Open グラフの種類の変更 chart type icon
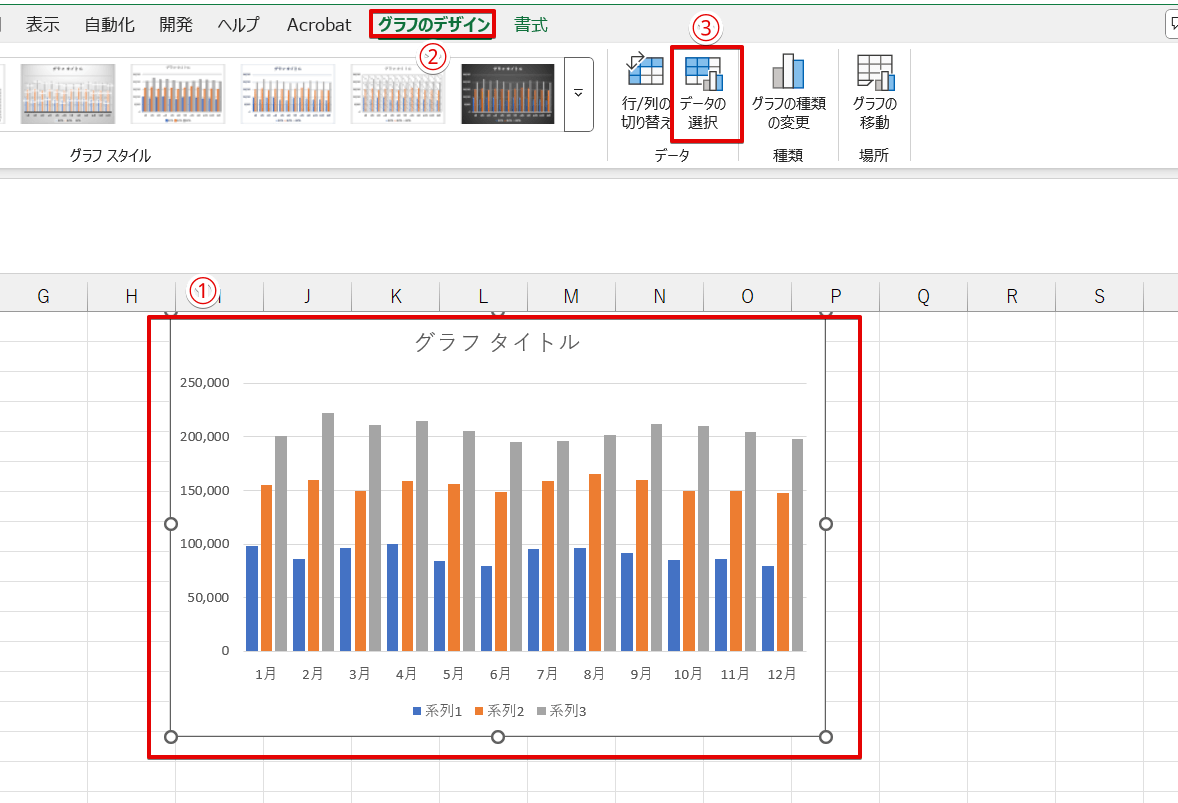The height and width of the screenshot is (803, 1178). (x=788, y=72)
